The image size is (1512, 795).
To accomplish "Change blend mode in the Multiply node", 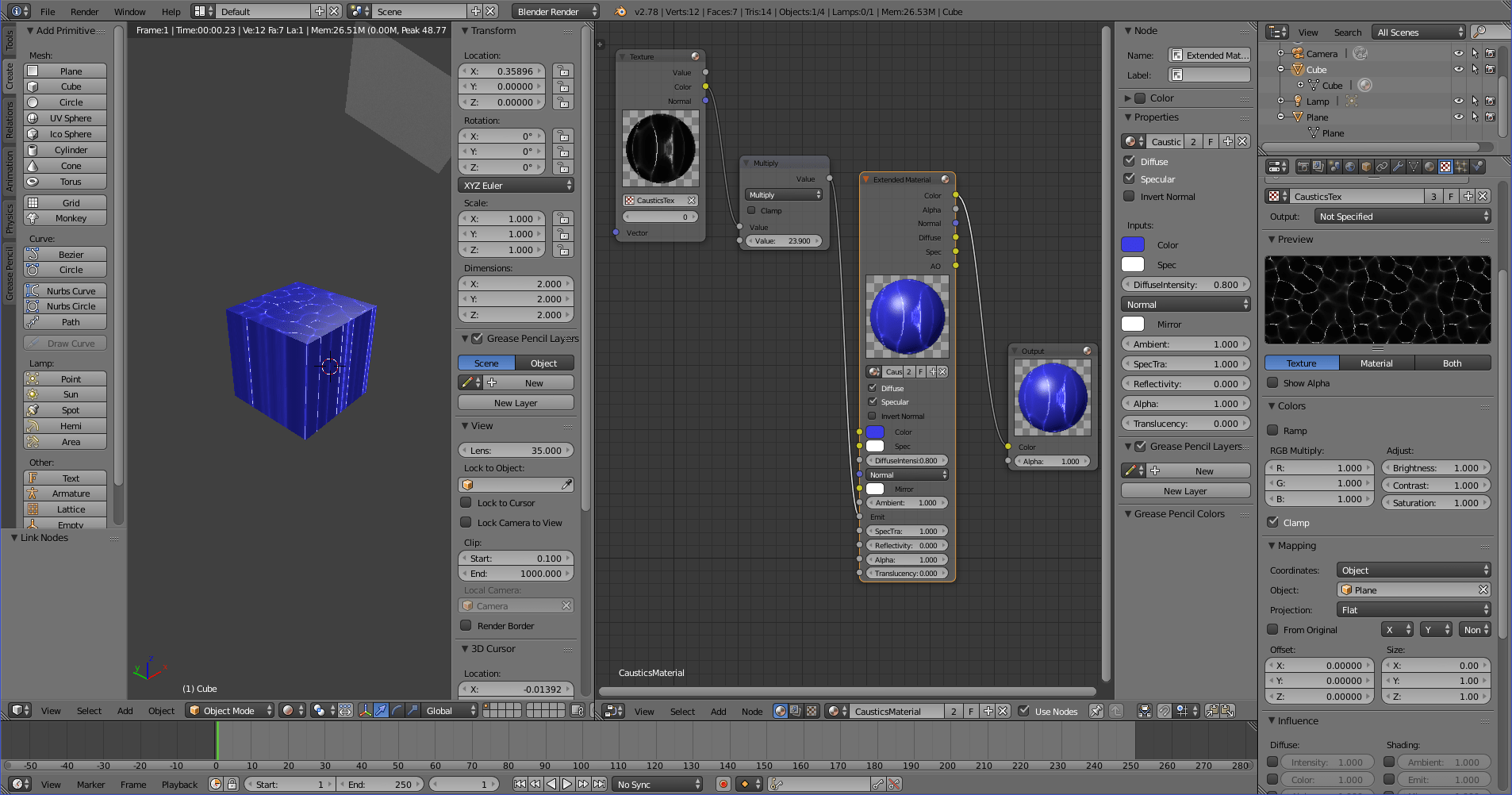I will [x=782, y=194].
